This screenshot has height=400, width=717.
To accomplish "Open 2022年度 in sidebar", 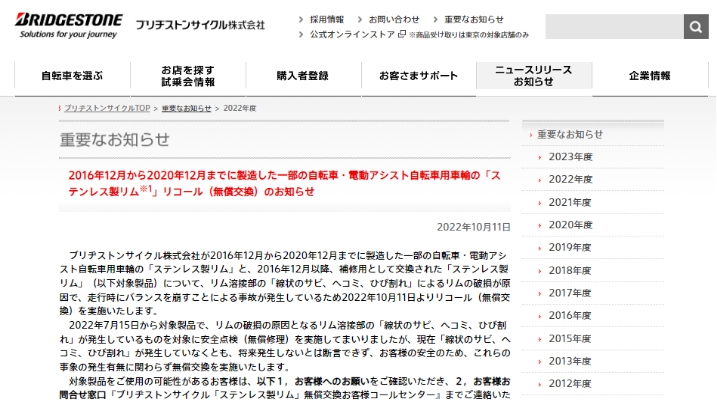I will [570, 179].
